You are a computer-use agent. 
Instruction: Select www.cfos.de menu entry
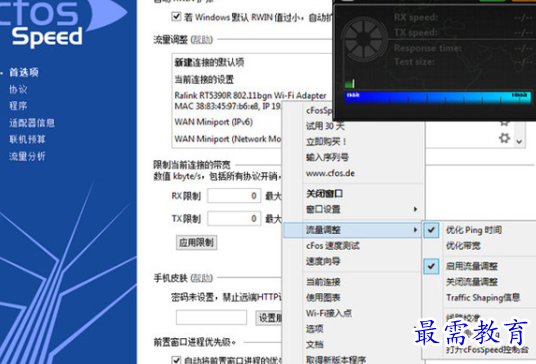point(330,173)
